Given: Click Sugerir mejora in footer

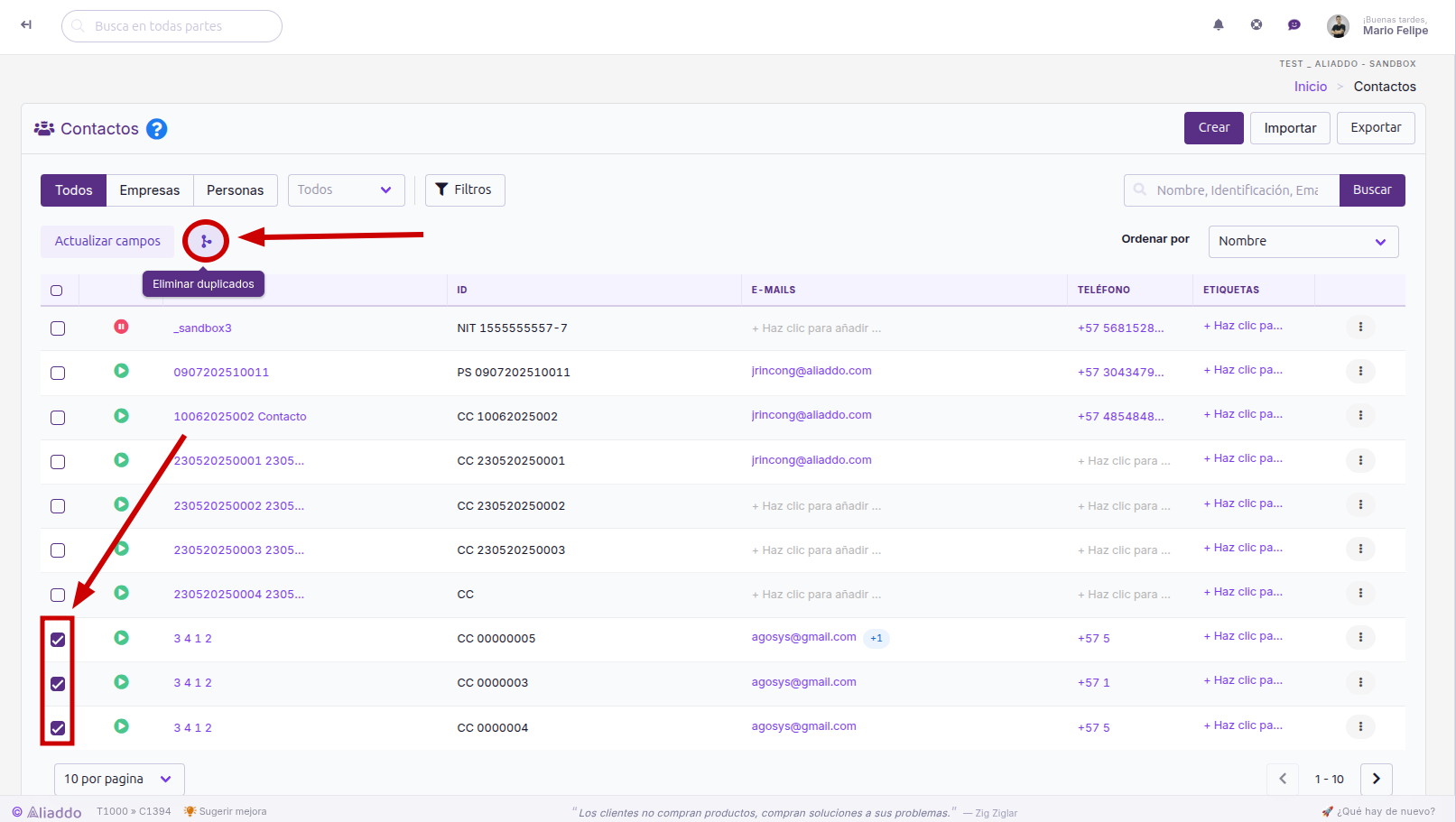Looking at the screenshot, I should [x=226, y=811].
